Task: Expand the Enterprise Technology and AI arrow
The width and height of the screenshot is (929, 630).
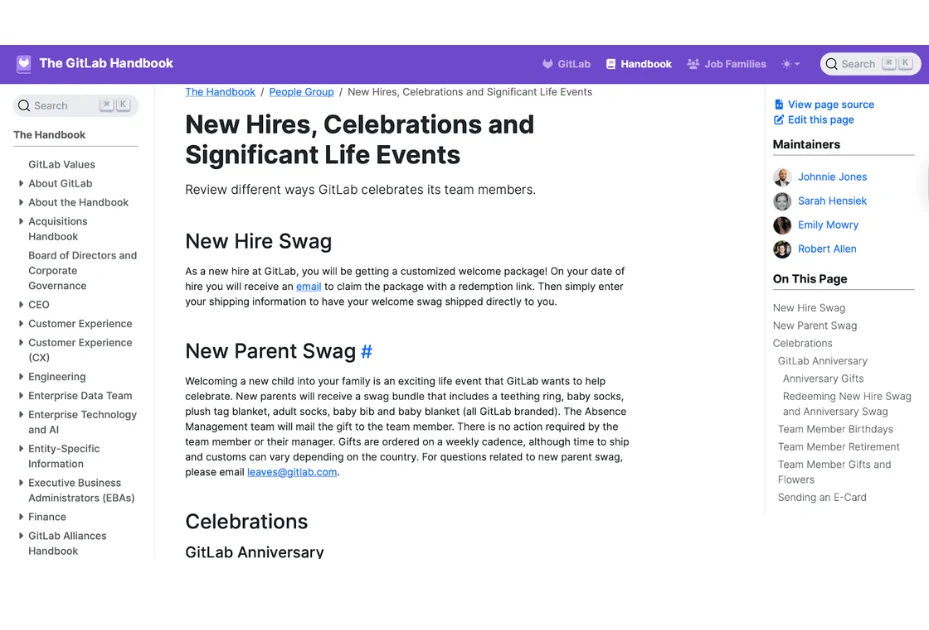Action: (x=21, y=415)
